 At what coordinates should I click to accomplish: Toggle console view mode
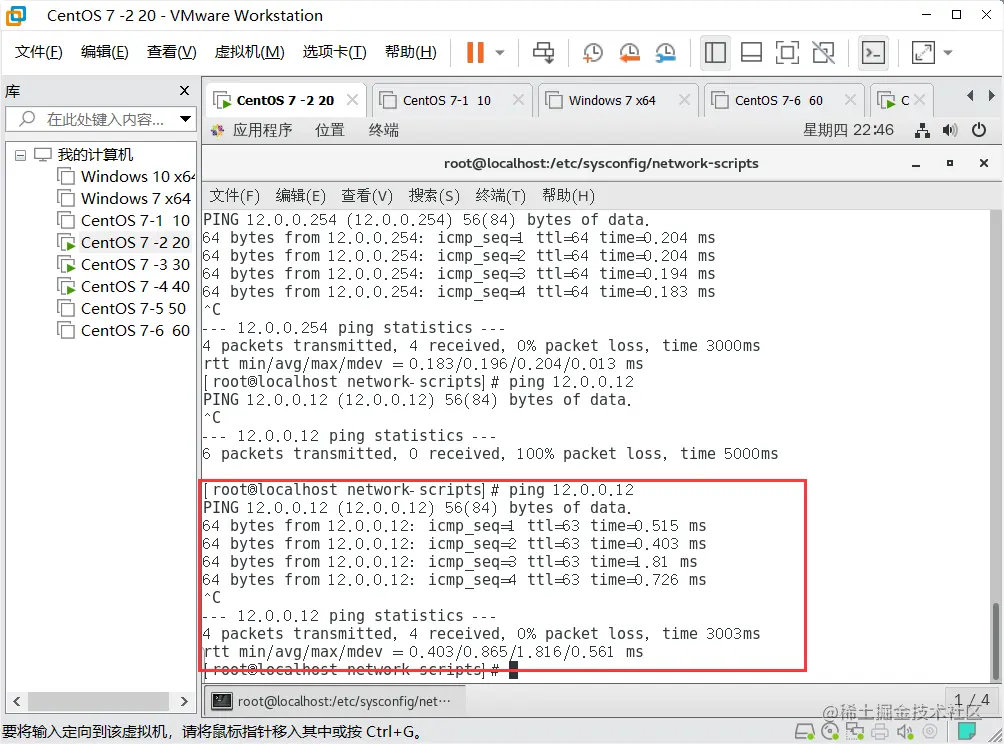[873, 53]
